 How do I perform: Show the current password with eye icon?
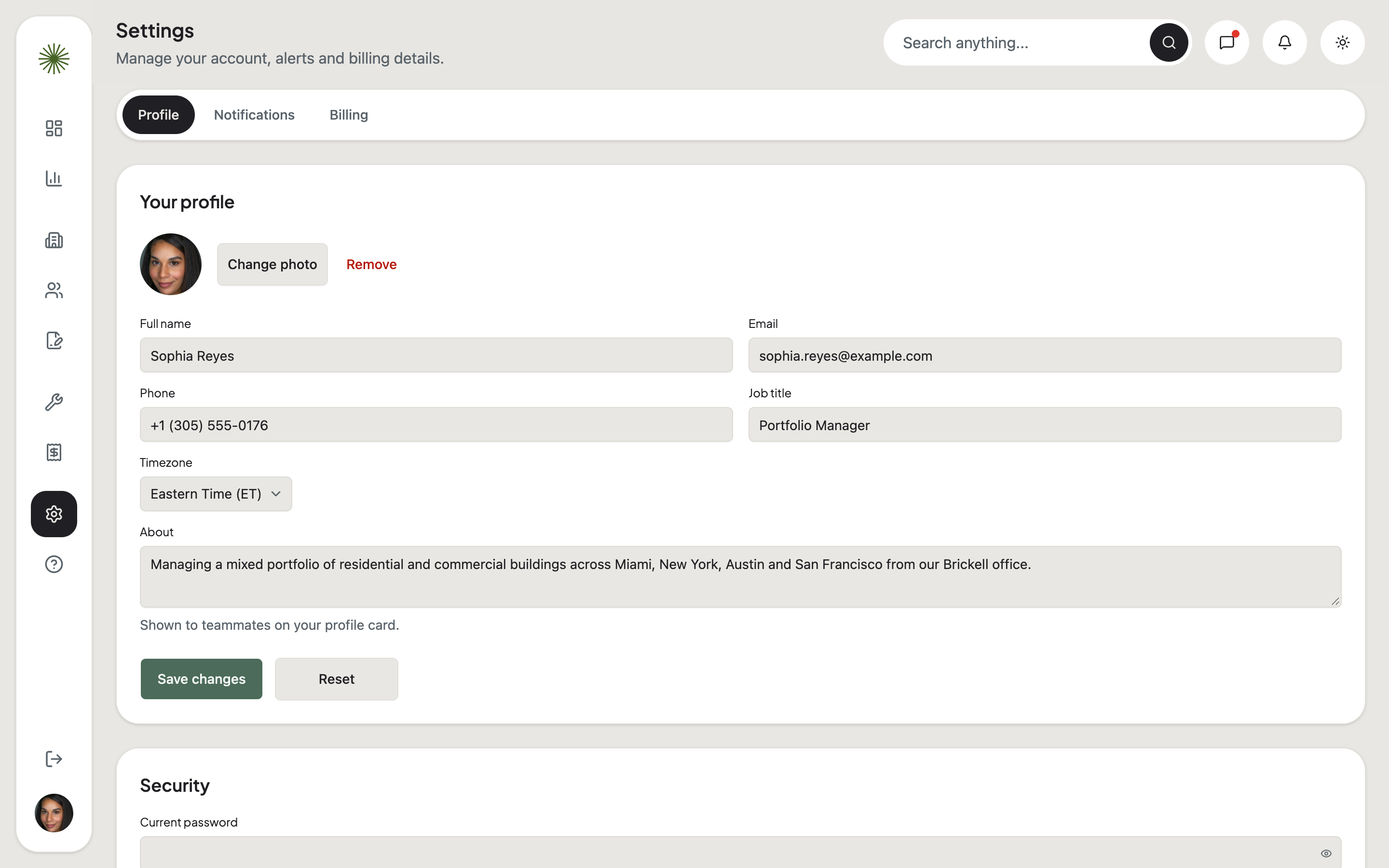(x=1326, y=853)
